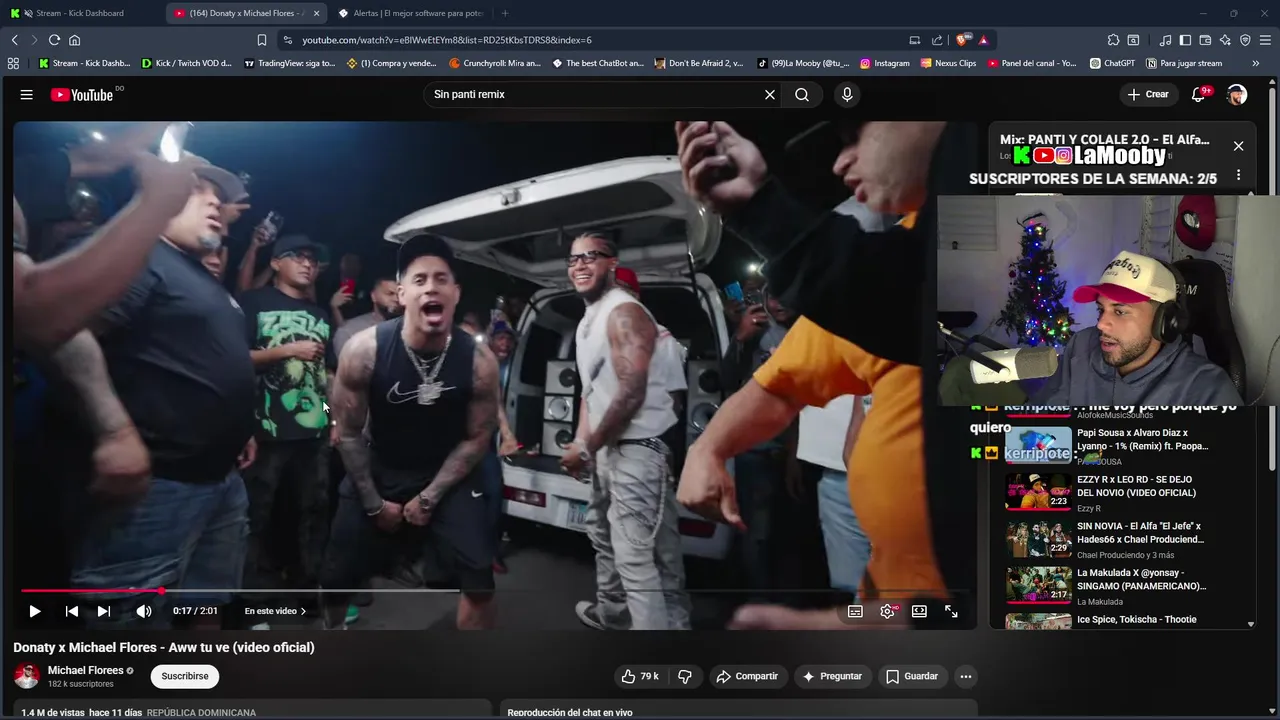1280x720 pixels.
Task: Open the Crear upload menu
Action: point(1147,94)
